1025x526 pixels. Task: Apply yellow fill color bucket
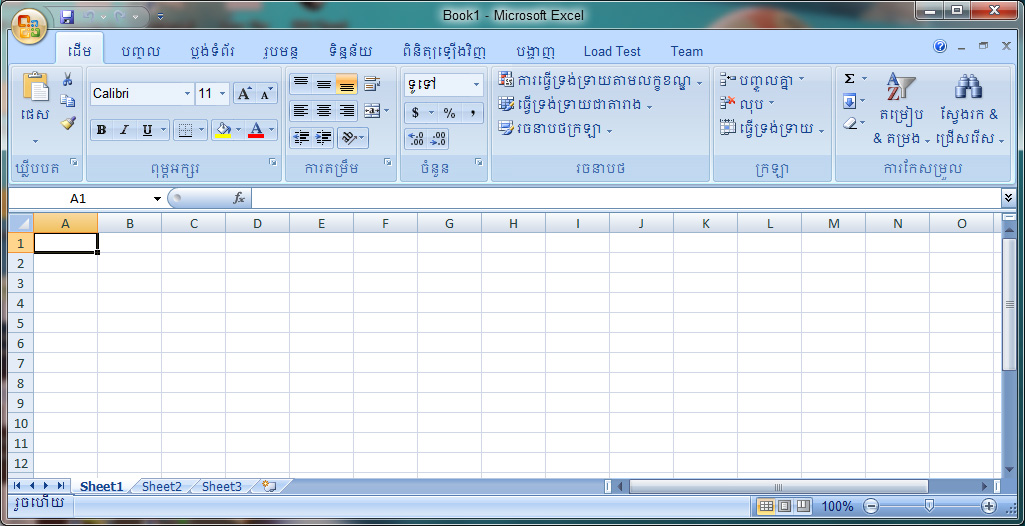[x=223, y=130]
